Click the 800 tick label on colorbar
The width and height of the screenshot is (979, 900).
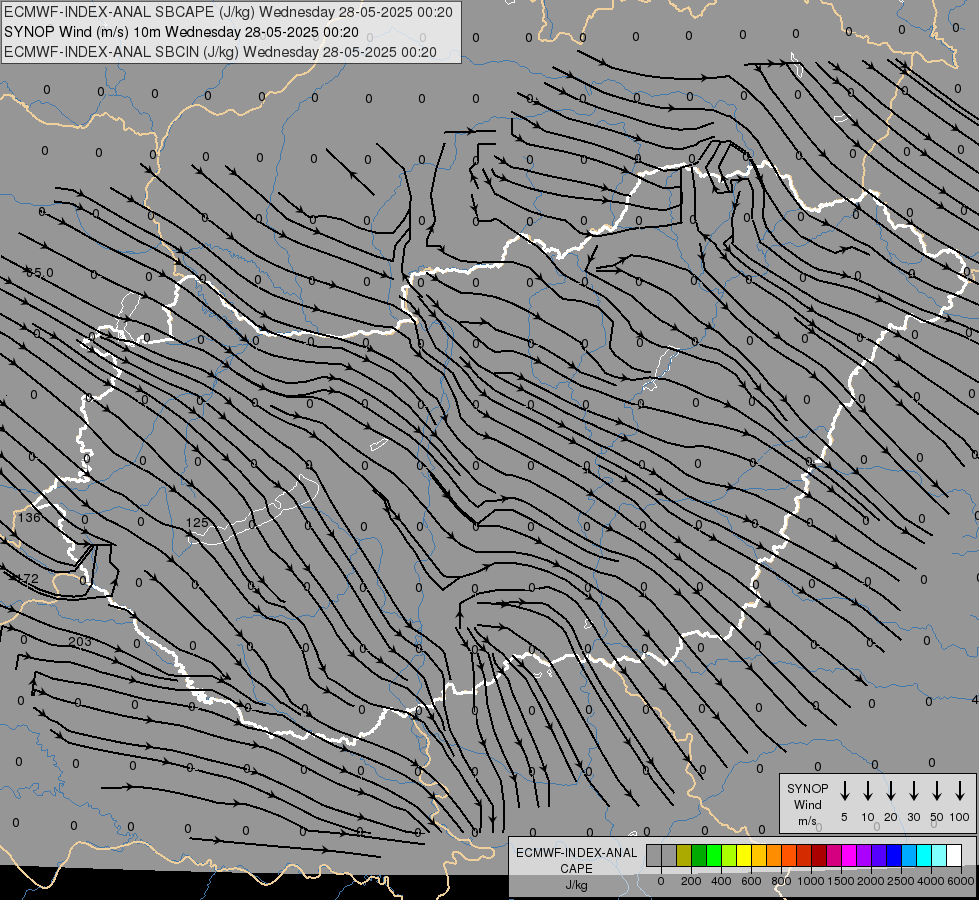point(781,881)
